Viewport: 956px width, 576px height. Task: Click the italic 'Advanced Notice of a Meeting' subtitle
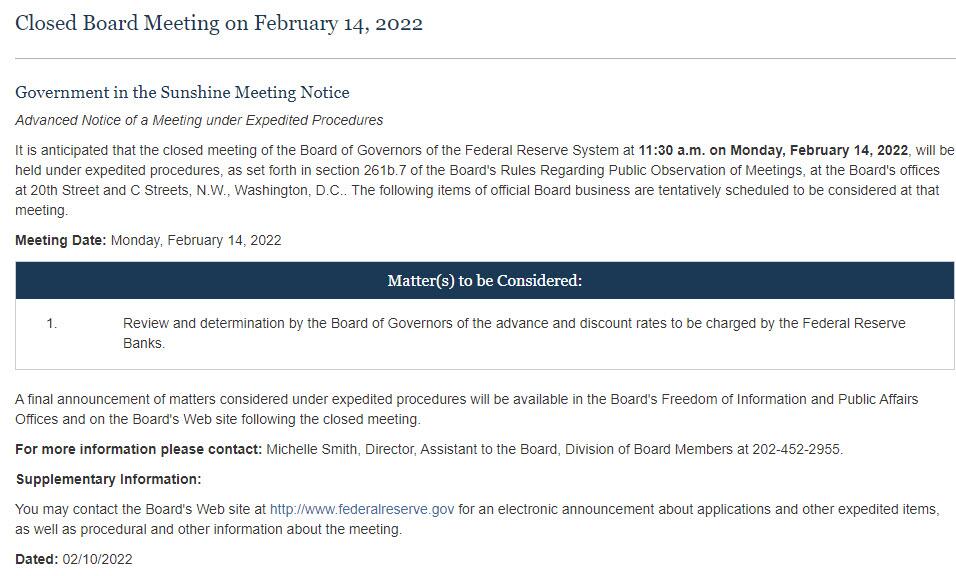(199, 120)
